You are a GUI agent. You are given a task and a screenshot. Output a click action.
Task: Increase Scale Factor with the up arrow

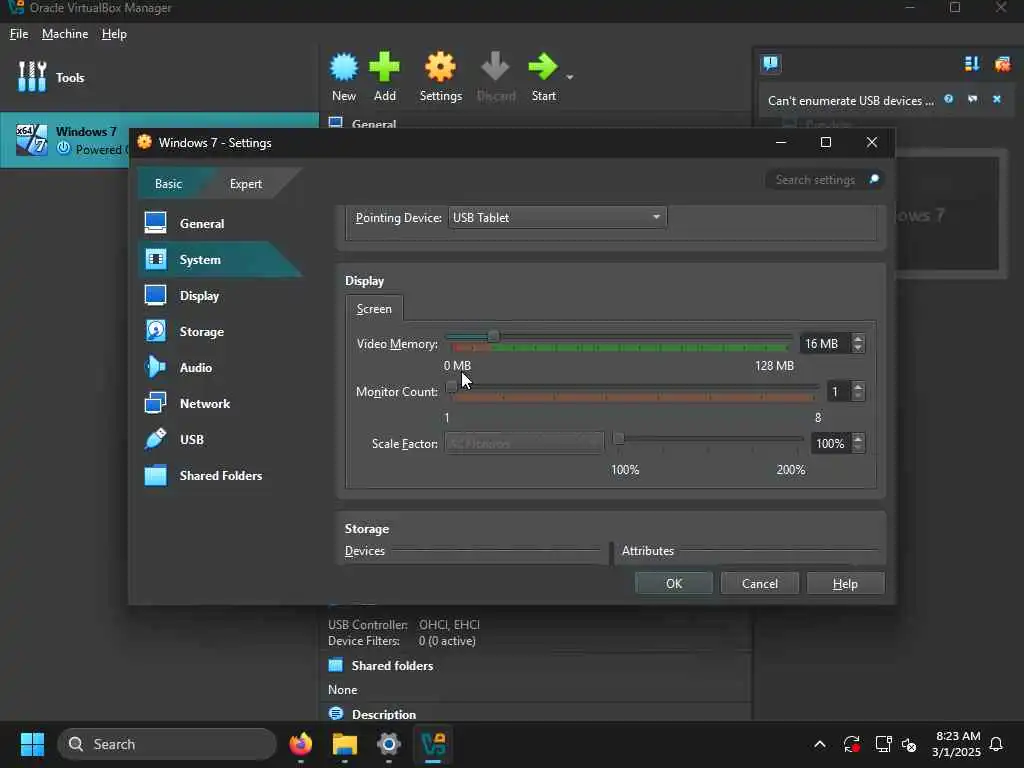point(858,438)
